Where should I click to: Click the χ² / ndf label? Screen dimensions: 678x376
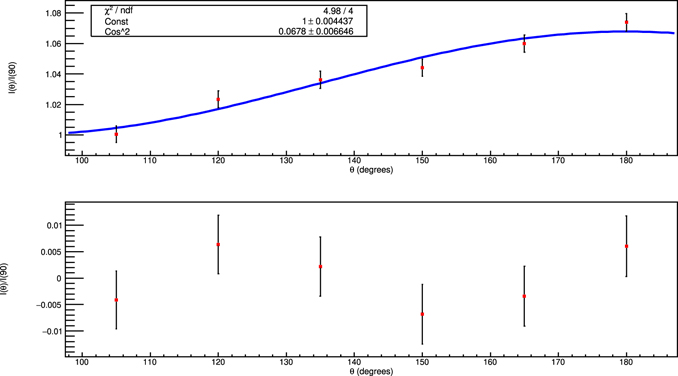[118, 11]
